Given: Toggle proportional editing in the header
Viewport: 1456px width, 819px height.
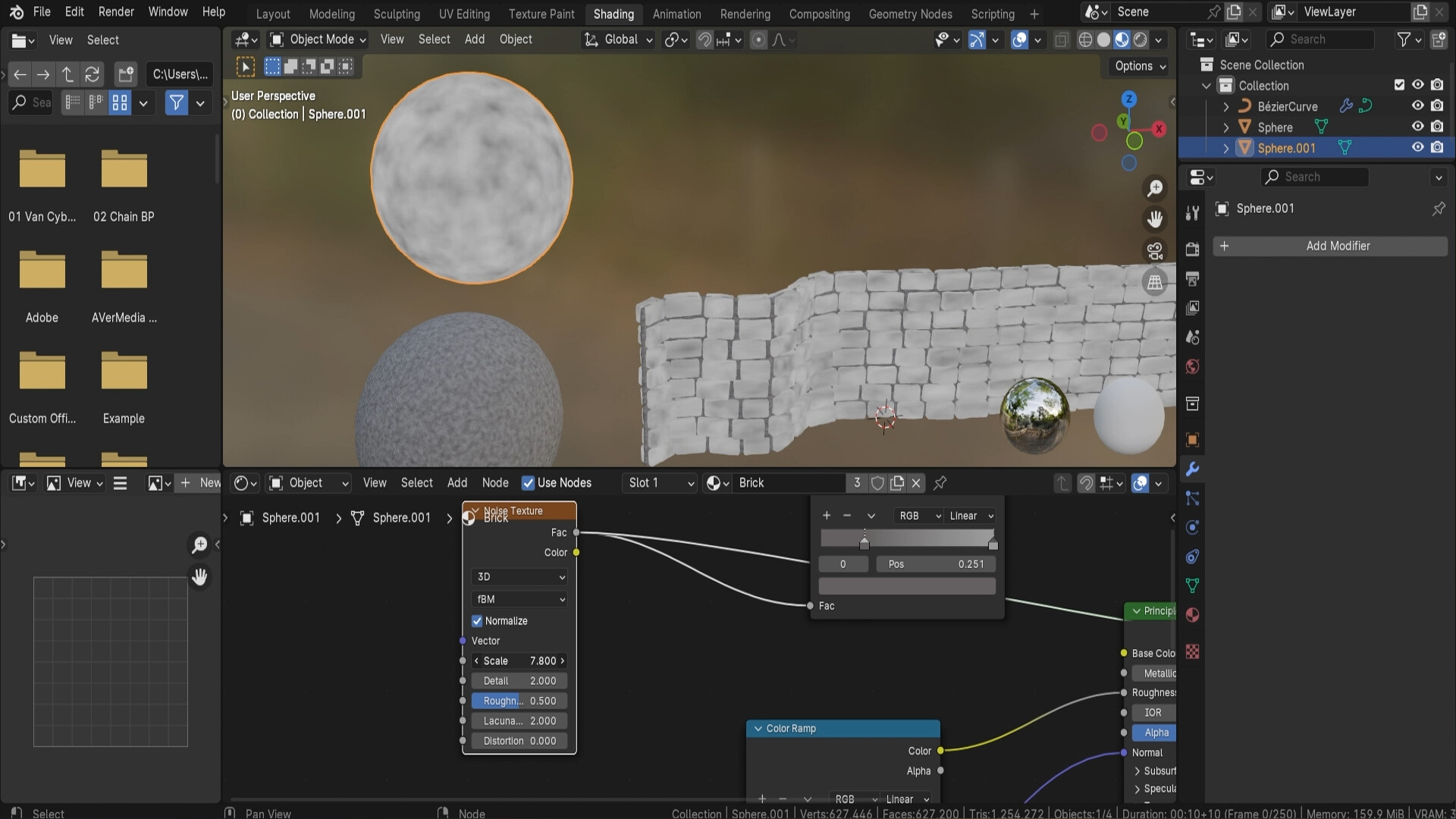Looking at the screenshot, I should coord(758,39).
